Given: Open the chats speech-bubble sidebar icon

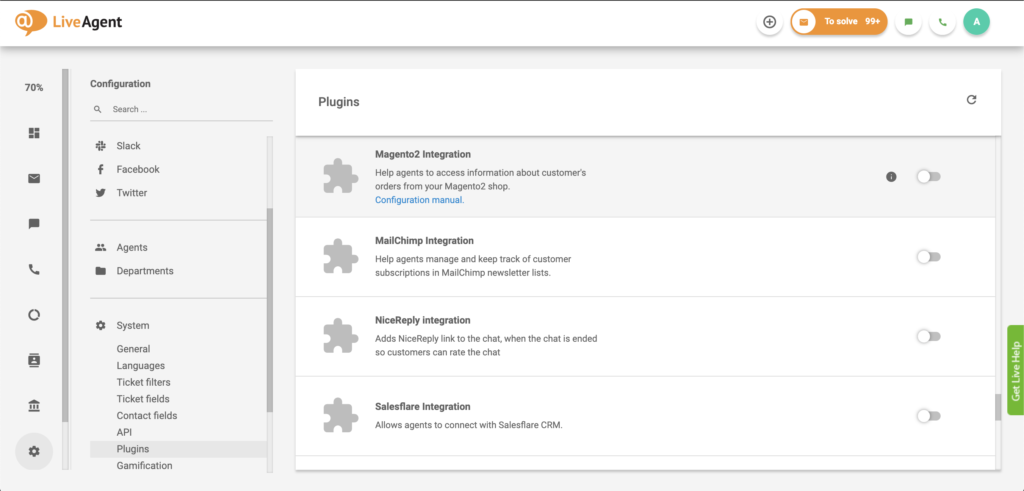Looking at the screenshot, I should 34,224.
